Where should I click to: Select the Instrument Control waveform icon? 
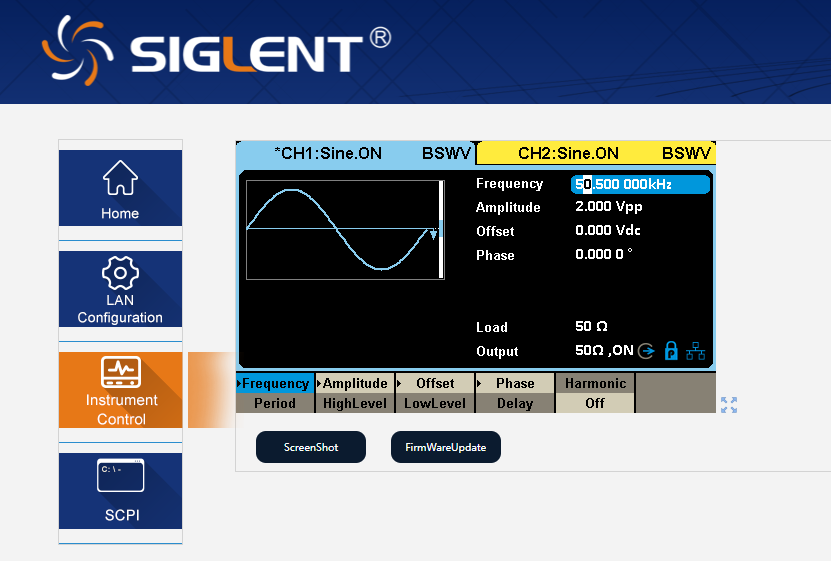click(x=120, y=372)
